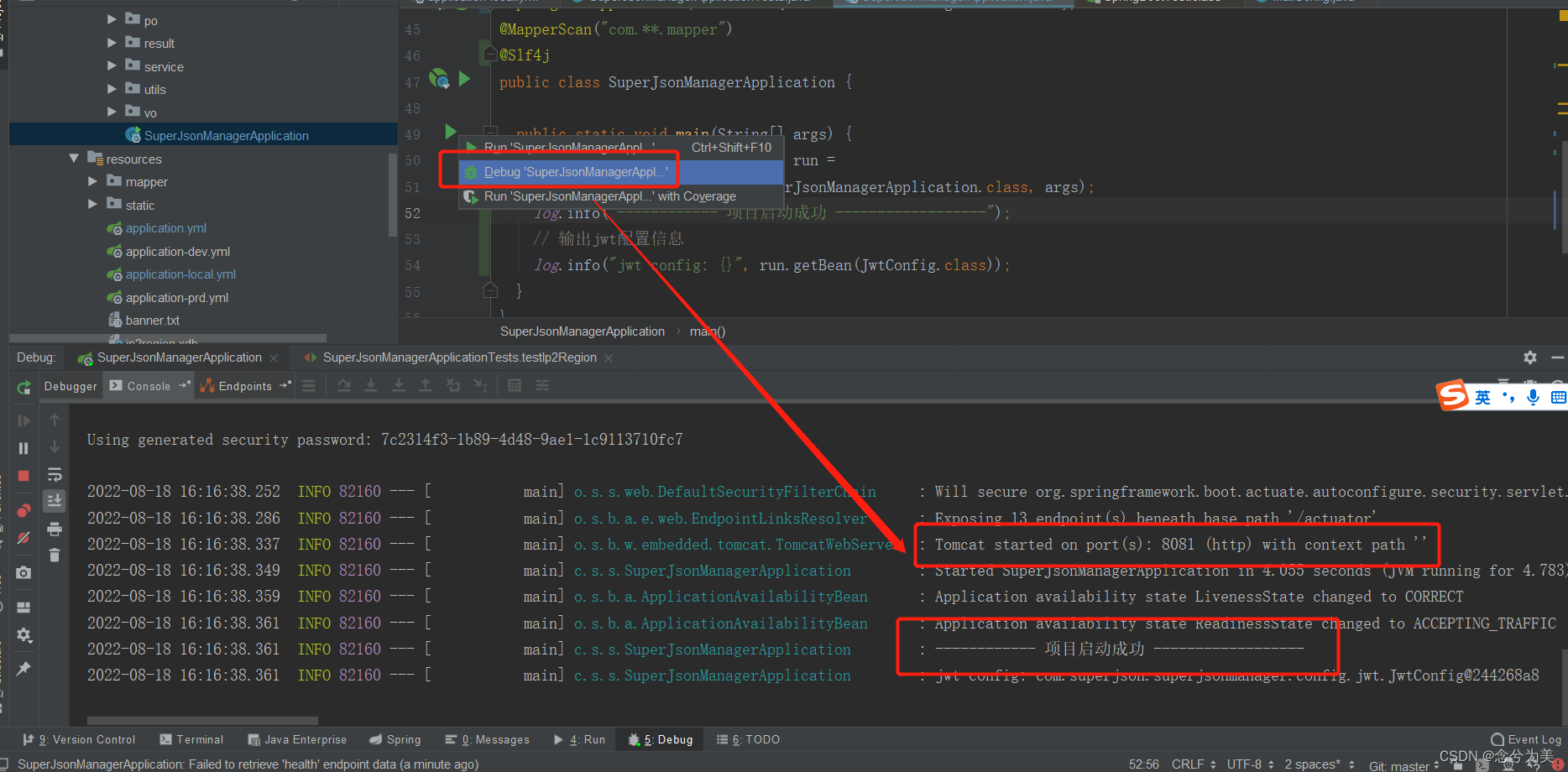
Task: Toggle Mute Breakpoints in debug sidebar
Action: [x=24, y=538]
